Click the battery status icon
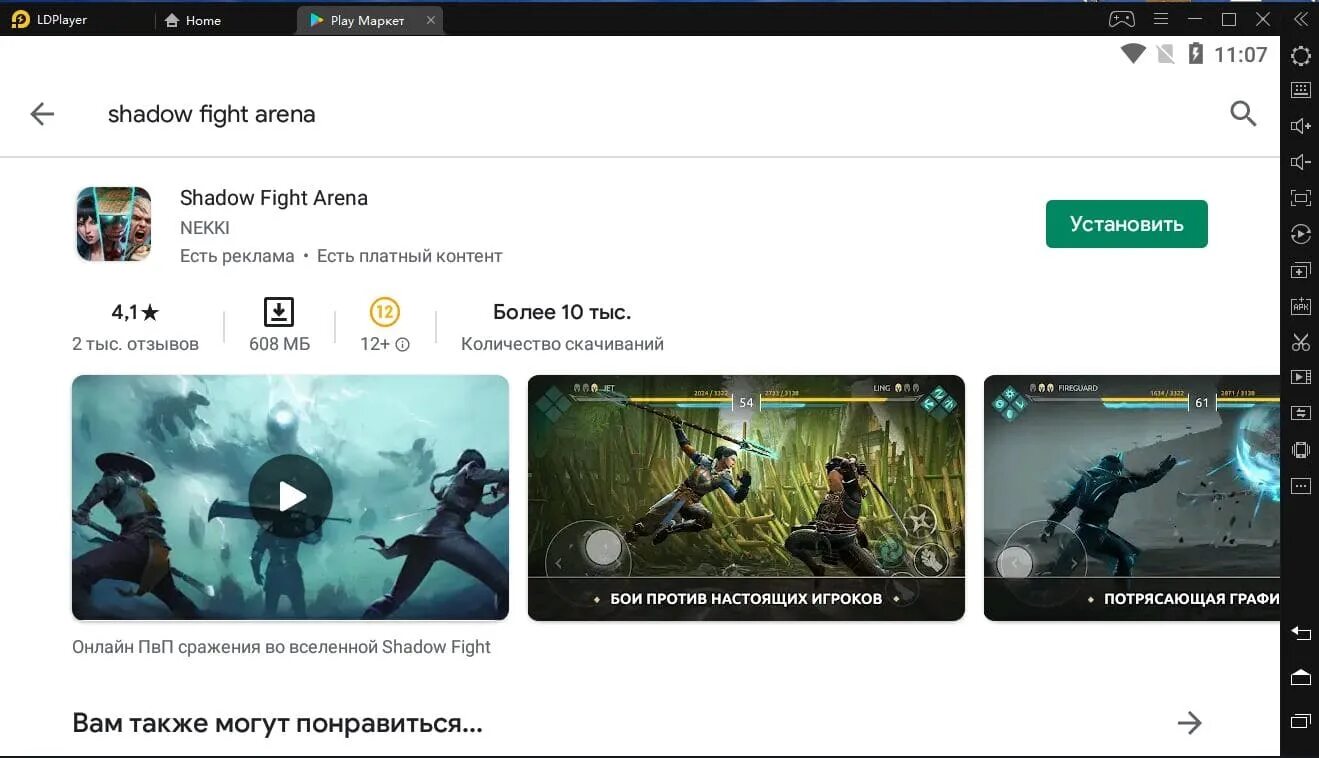Screen dimensions: 1319x758 tap(1195, 54)
